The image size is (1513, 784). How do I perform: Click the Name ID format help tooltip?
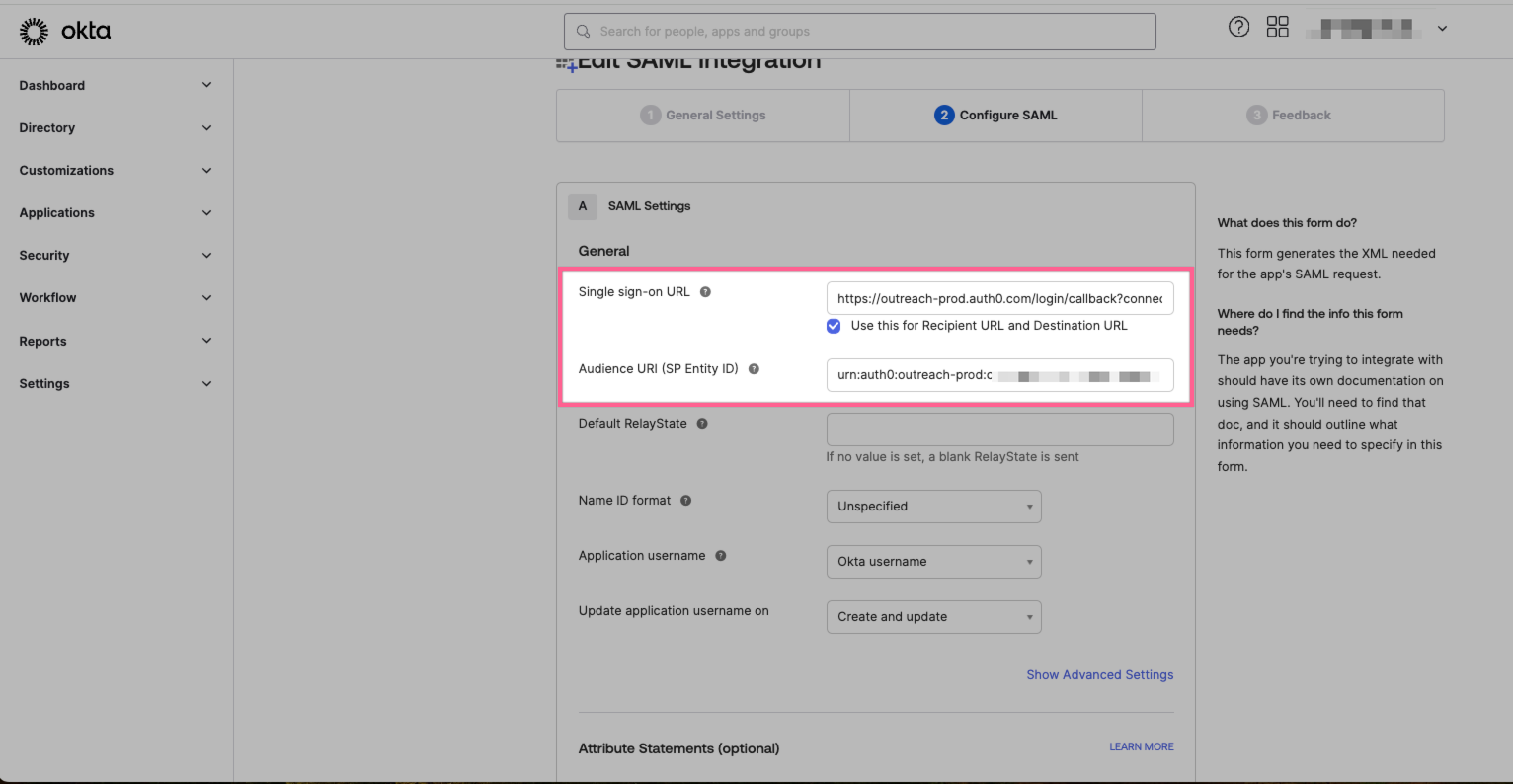point(683,500)
